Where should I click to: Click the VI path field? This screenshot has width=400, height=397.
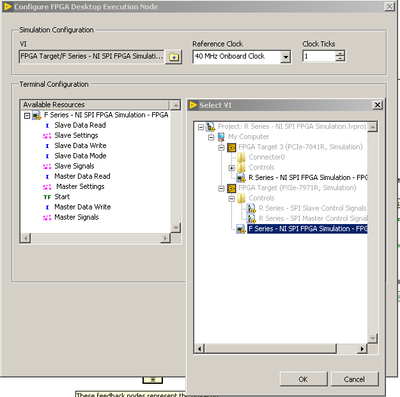92,56
